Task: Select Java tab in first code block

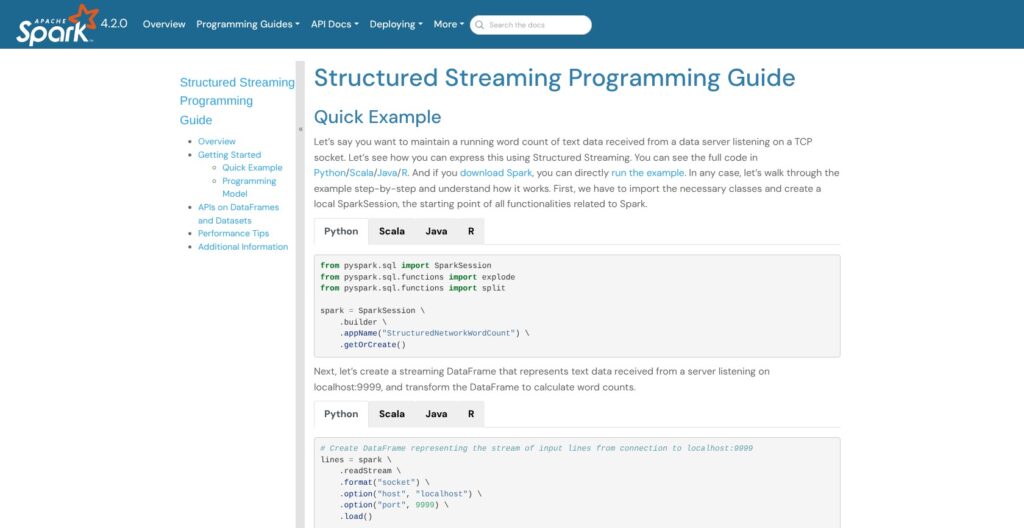Action: pyautogui.click(x=436, y=231)
